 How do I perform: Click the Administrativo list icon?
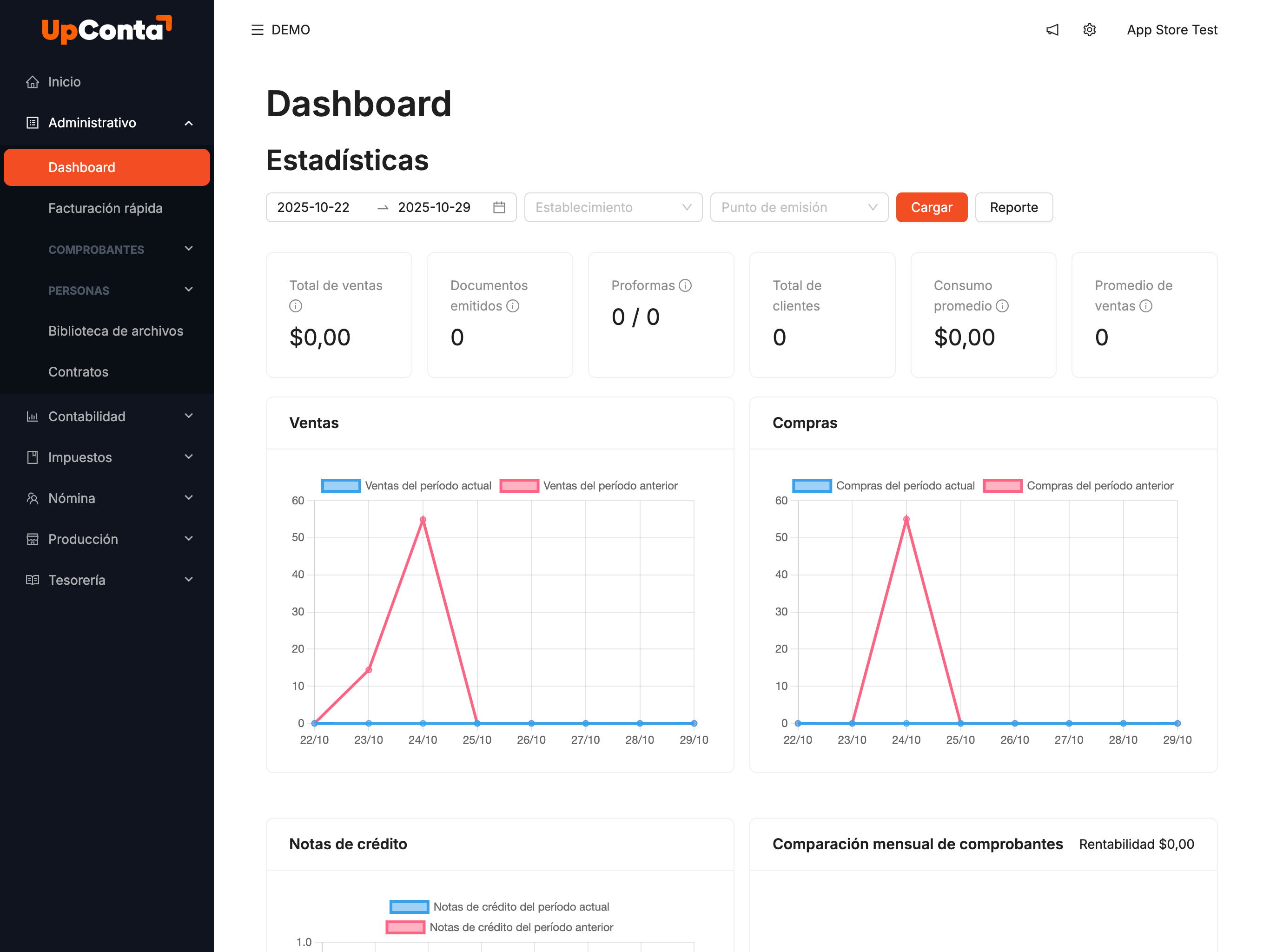[33, 123]
